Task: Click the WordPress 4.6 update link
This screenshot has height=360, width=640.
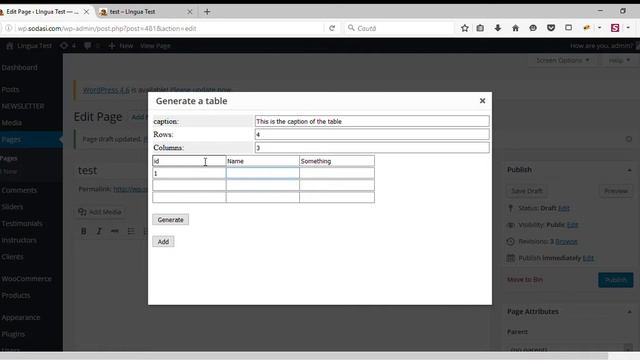Action: 106,90
